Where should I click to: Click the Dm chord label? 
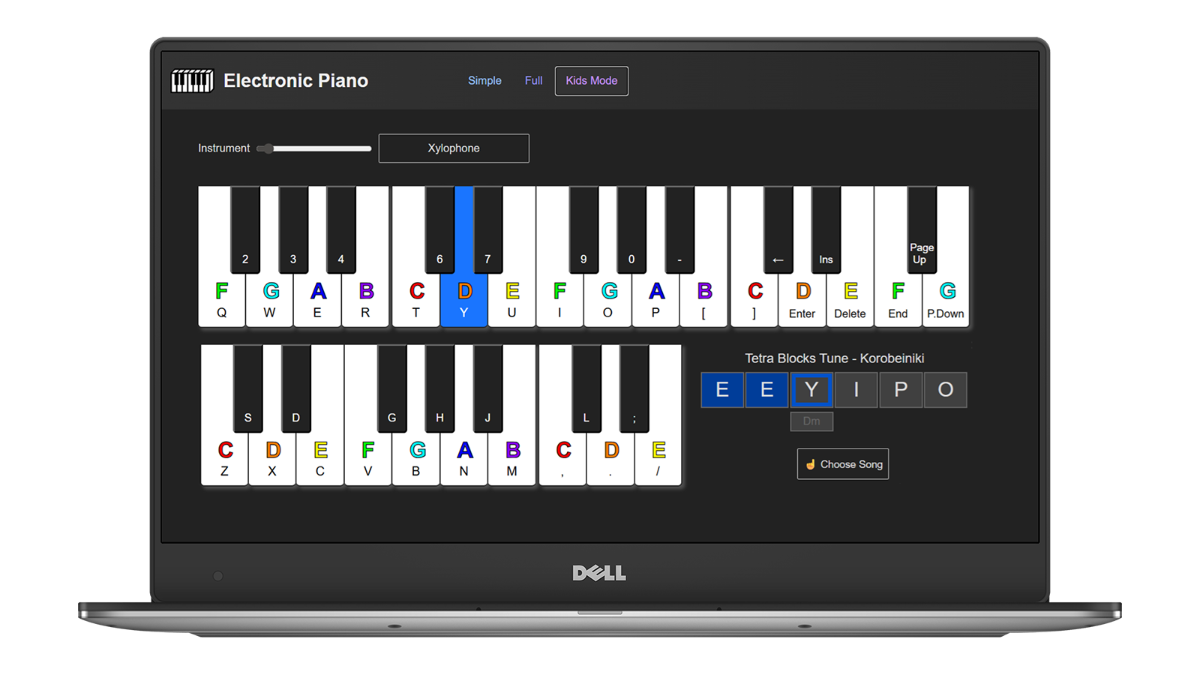coord(811,421)
